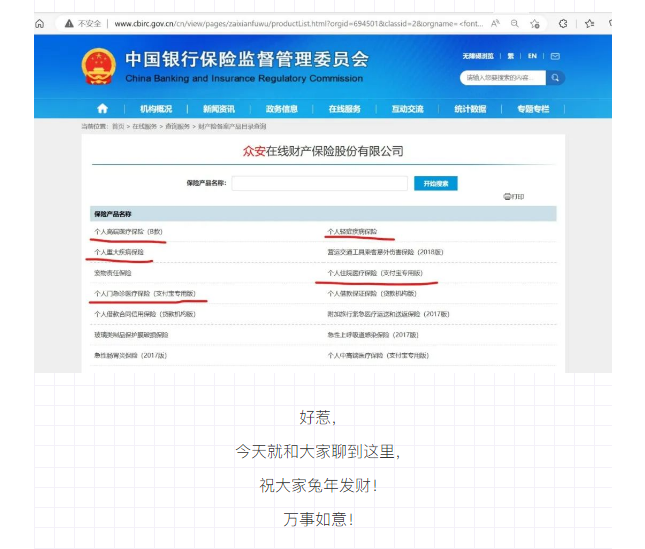The width and height of the screenshot is (645, 549).
Task: Click 宠物责任保险
Action: point(113,273)
